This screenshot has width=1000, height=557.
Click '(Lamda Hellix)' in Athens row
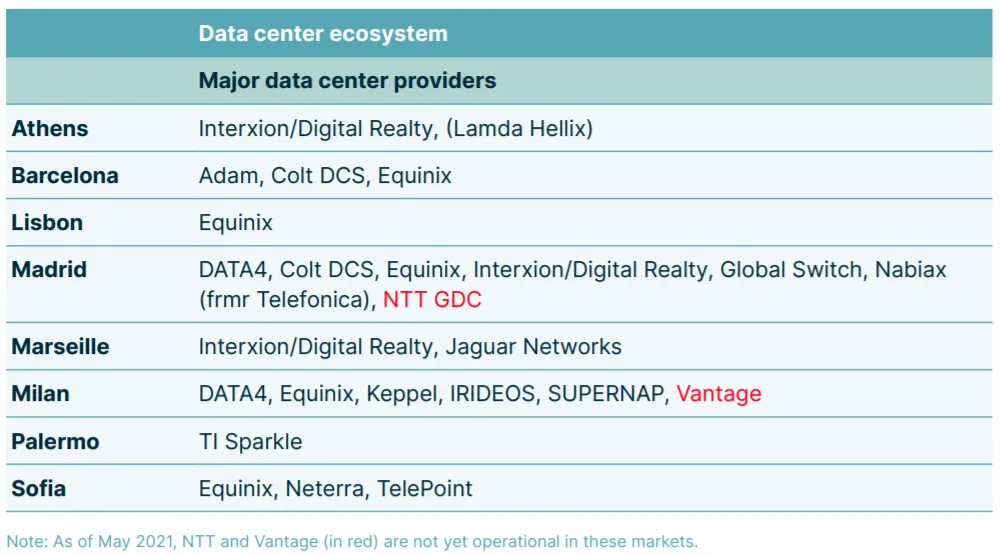tap(519, 128)
